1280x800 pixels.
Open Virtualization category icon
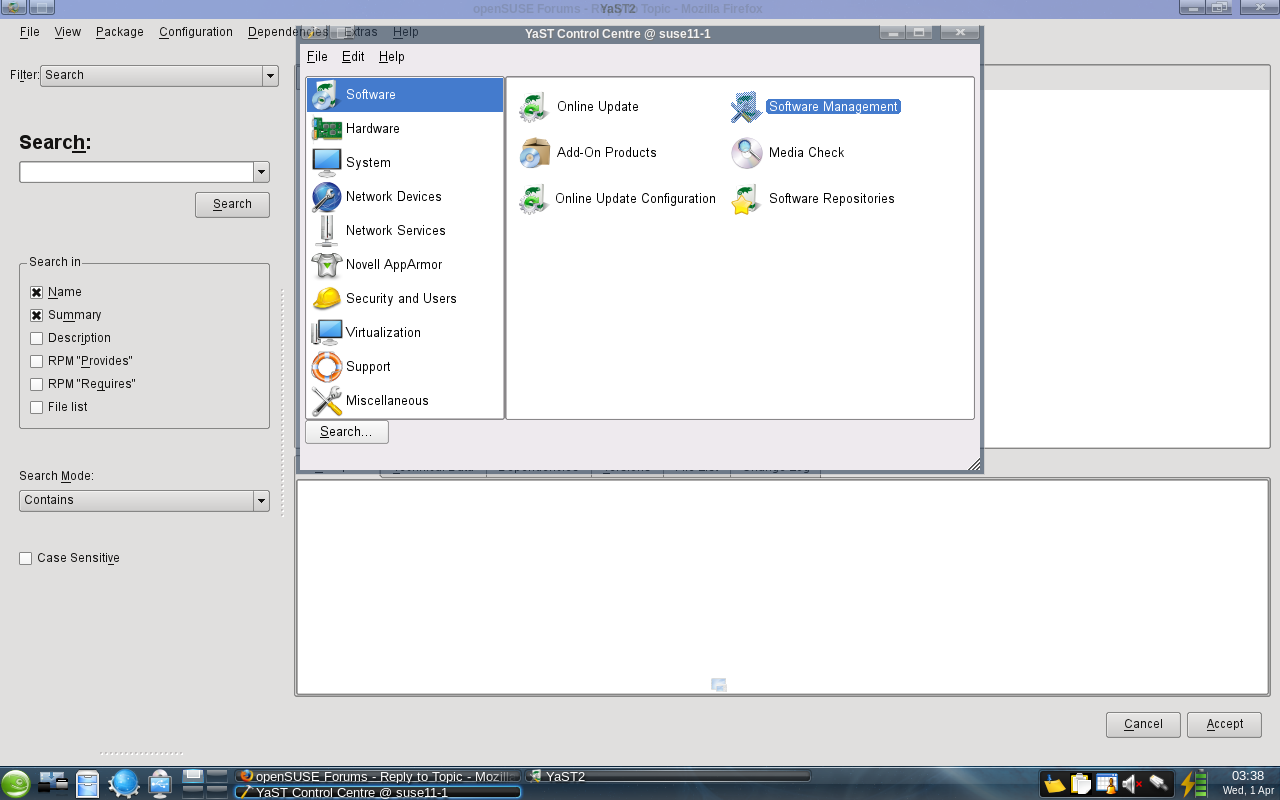click(326, 333)
